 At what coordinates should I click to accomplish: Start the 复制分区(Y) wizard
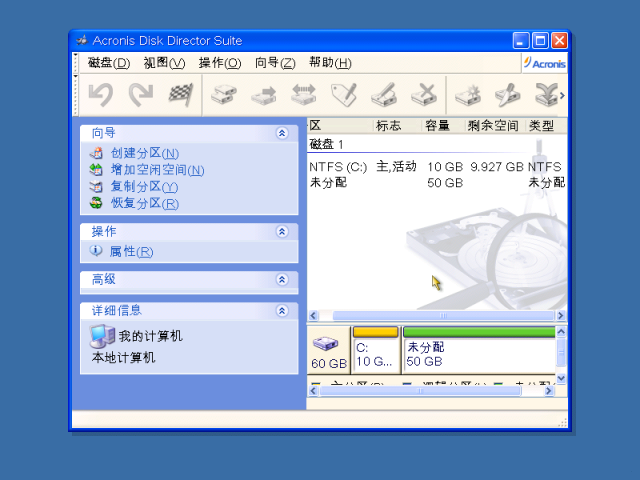(144, 187)
